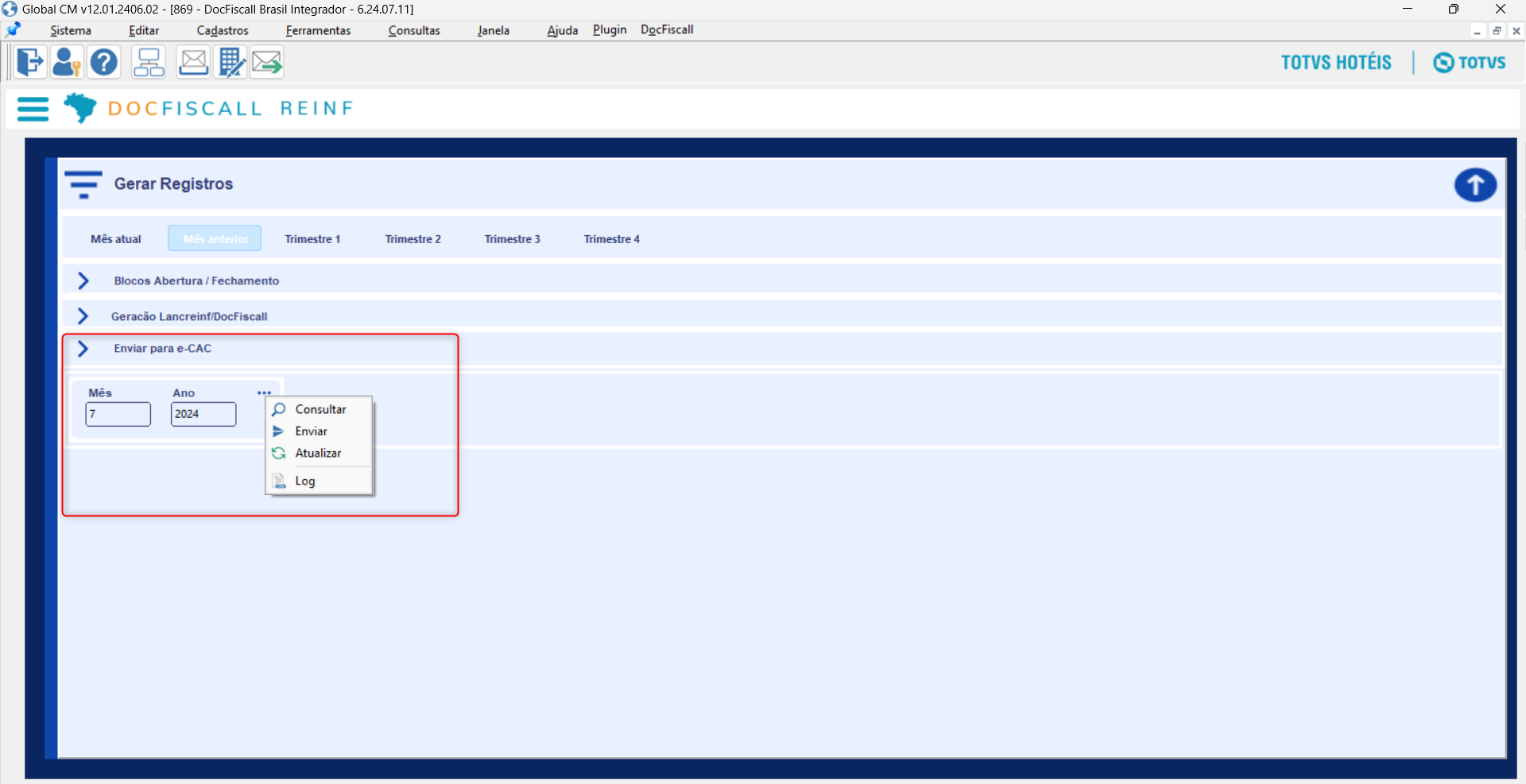The height and width of the screenshot is (784, 1526).
Task: Open the Sistema menu
Action: [x=71, y=30]
